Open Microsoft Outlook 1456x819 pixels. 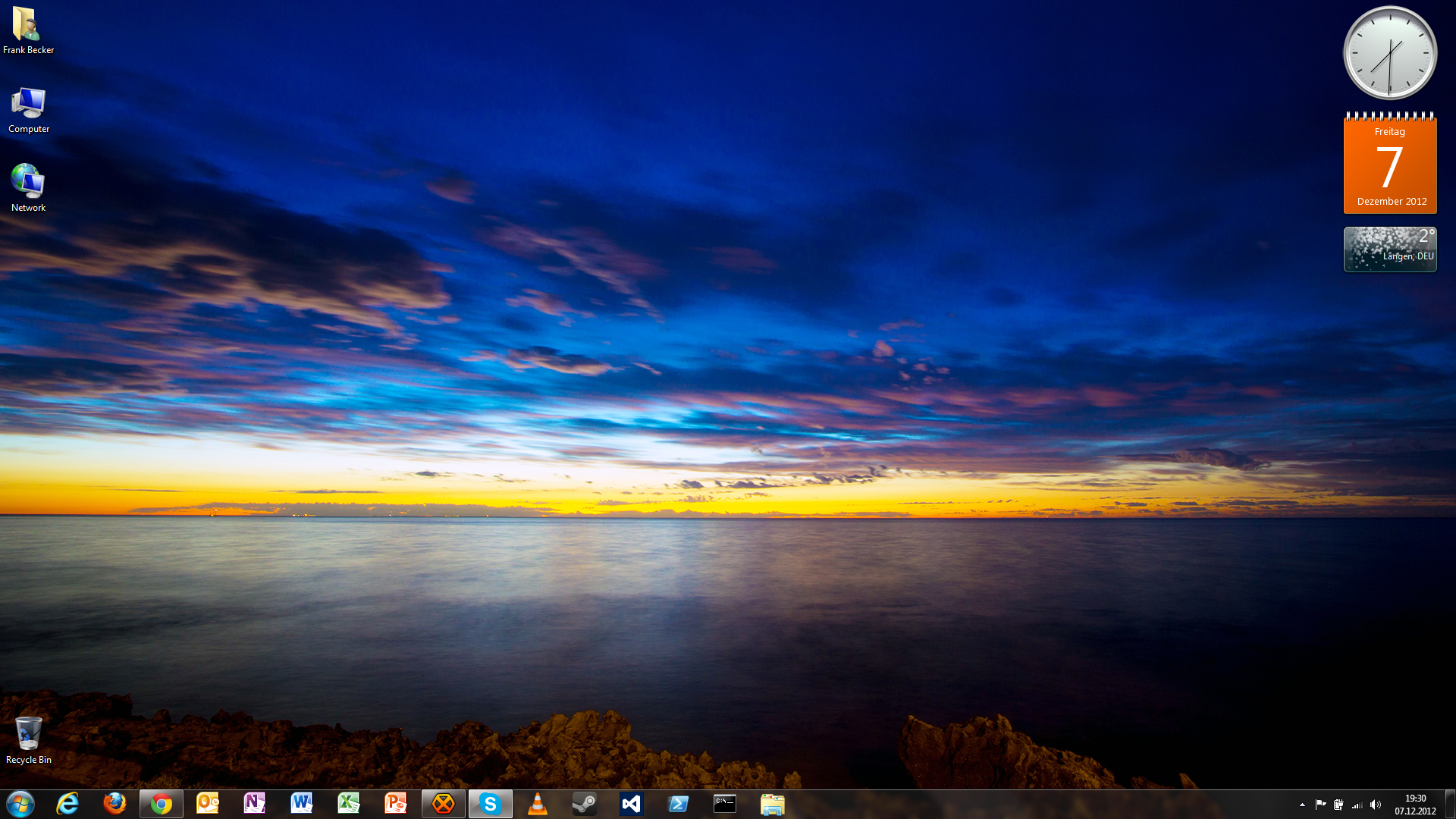pos(207,803)
